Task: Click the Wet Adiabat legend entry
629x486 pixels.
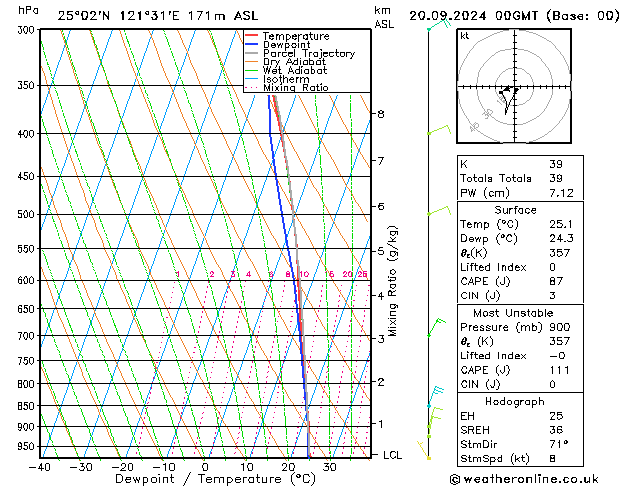Action: pos(295,70)
